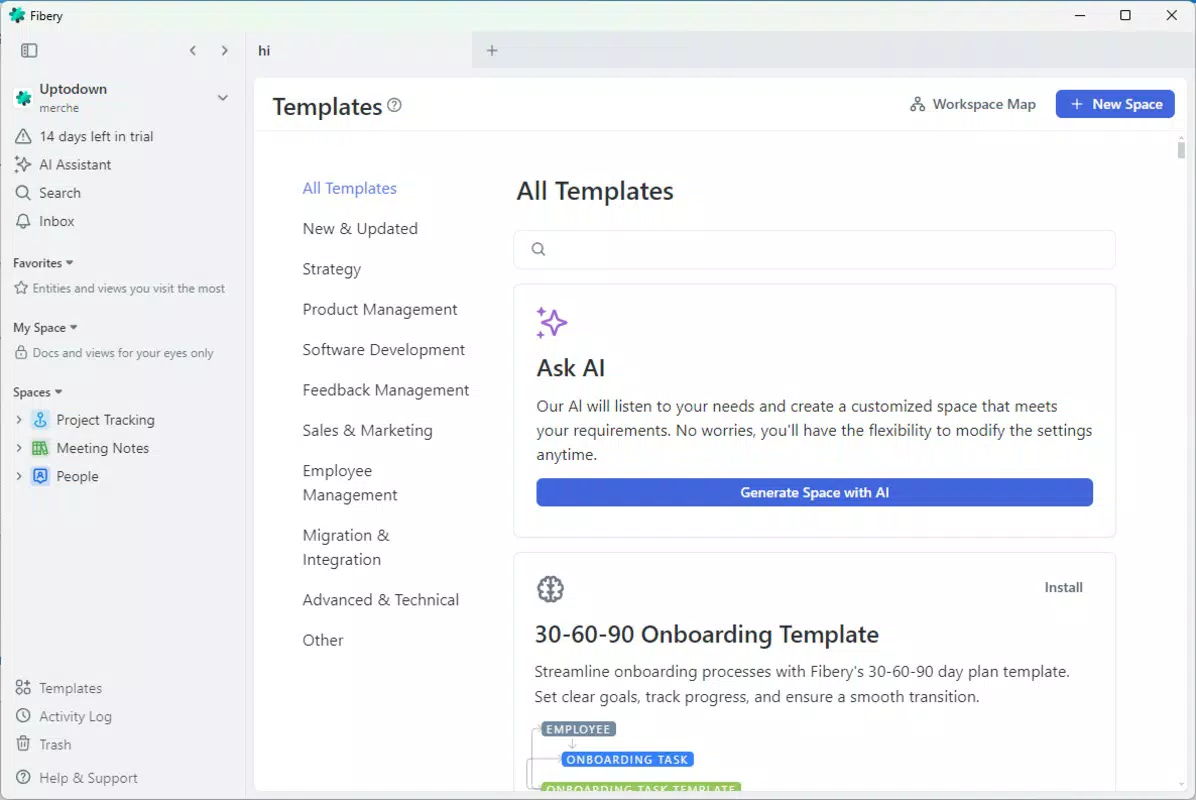The height and width of the screenshot is (800, 1196).
Task: Click the Uptodown workspace logo
Action: (x=24, y=98)
